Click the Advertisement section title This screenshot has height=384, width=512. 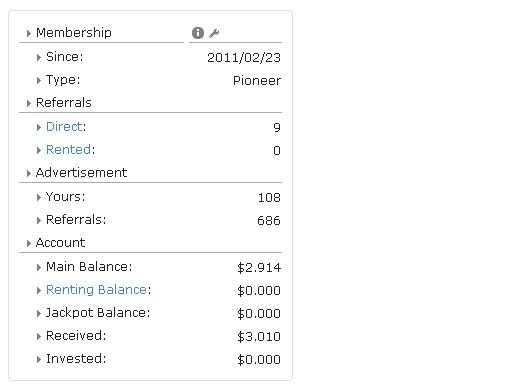[x=81, y=173]
